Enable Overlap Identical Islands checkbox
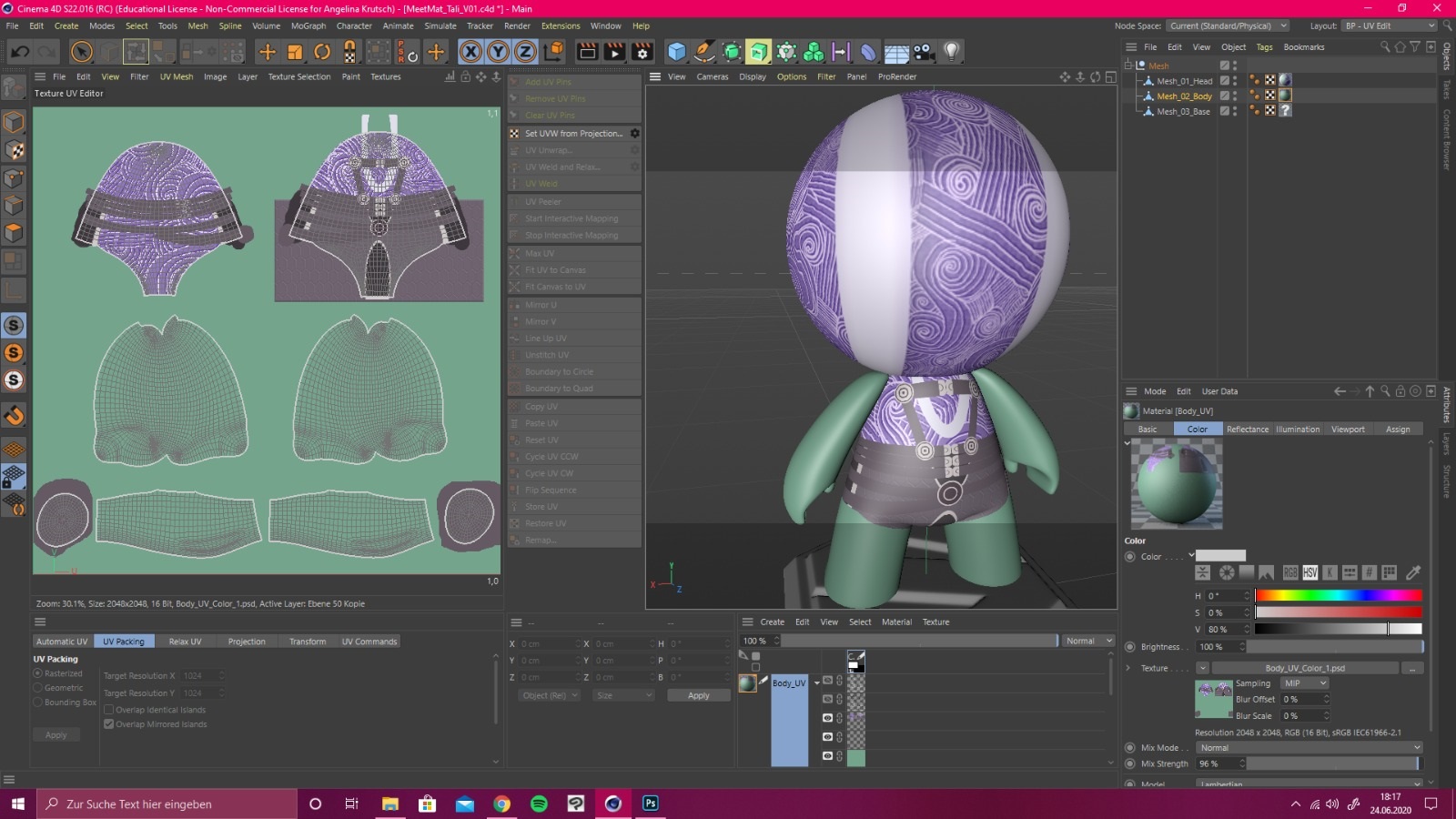This screenshot has height=819, width=1456. tap(109, 710)
